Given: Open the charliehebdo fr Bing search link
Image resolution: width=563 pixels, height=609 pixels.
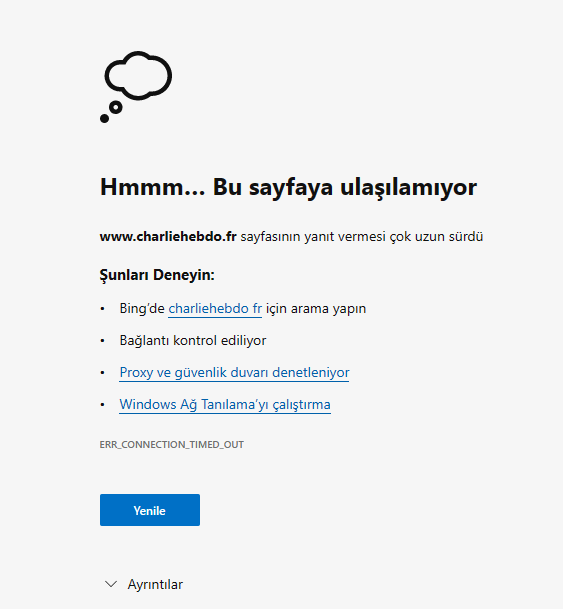Looking at the screenshot, I should tap(215, 309).
